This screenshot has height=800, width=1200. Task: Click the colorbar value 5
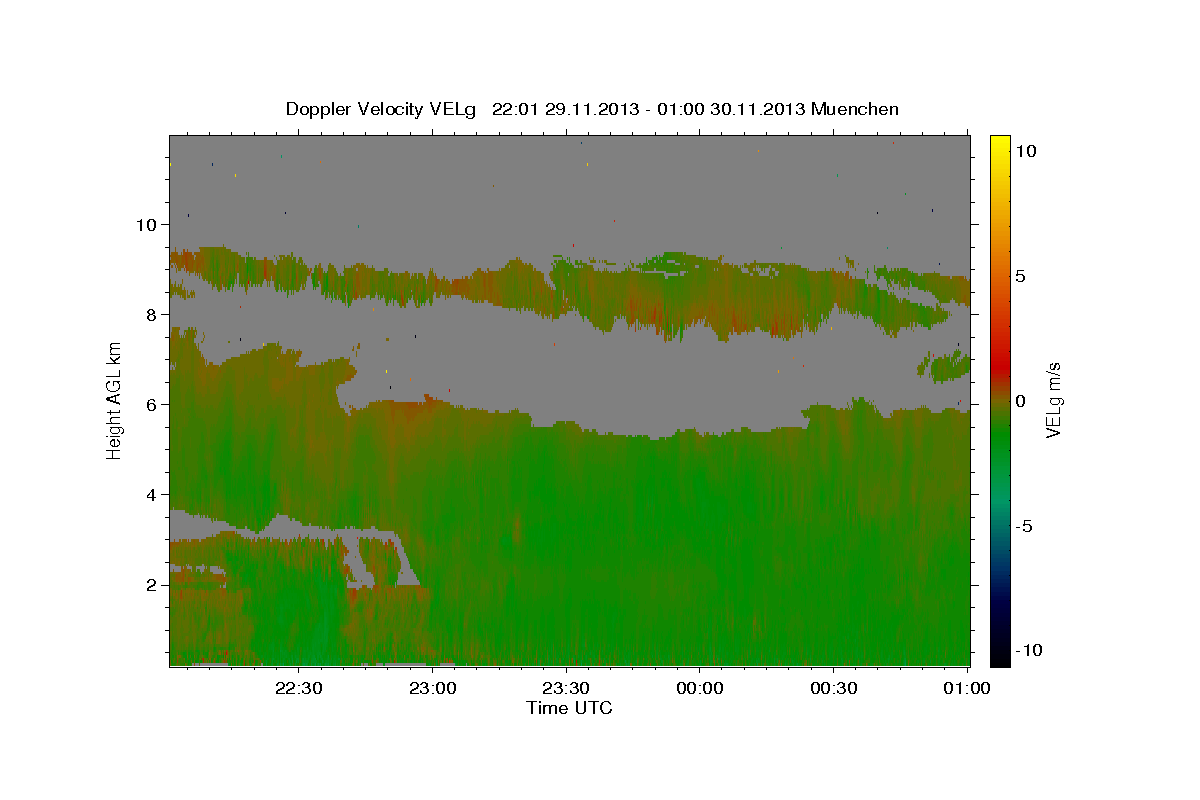click(x=1021, y=276)
